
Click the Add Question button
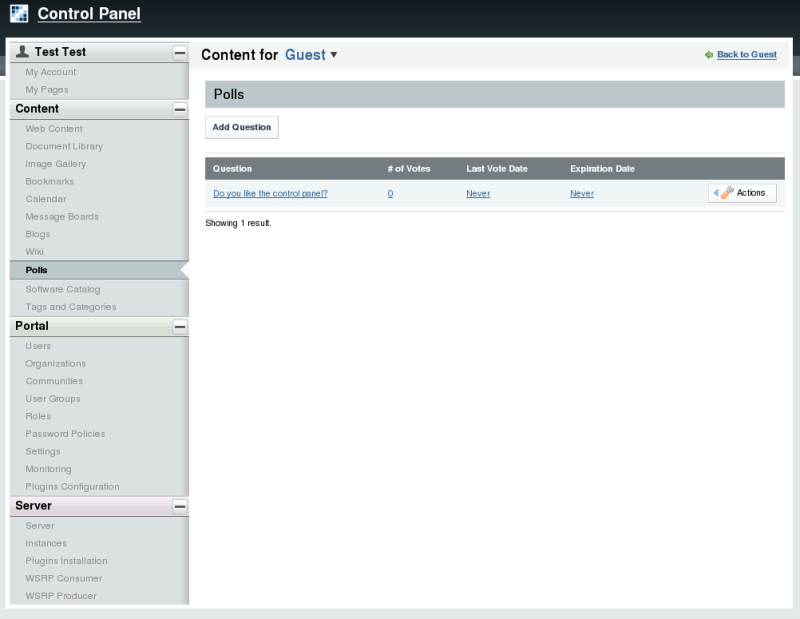pyautogui.click(x=242, y=127)
